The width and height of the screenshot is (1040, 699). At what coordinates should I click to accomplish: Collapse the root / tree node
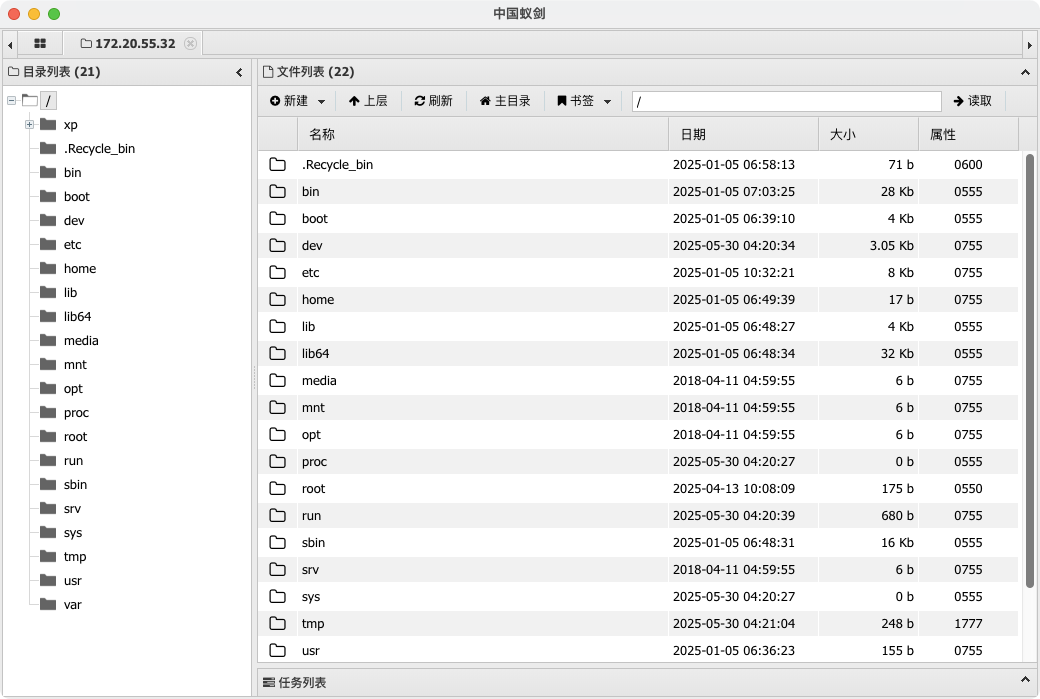click(x=11, y=100)
